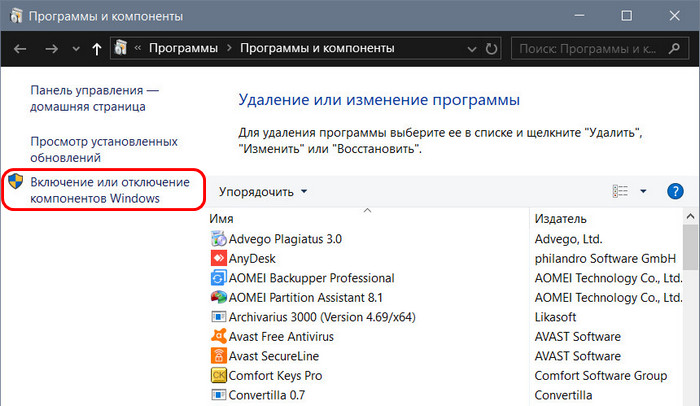The height and width of the screenshot is (406, 700).
Task: Click the shield icon beside Windows components link
Action: click(16, 181)
